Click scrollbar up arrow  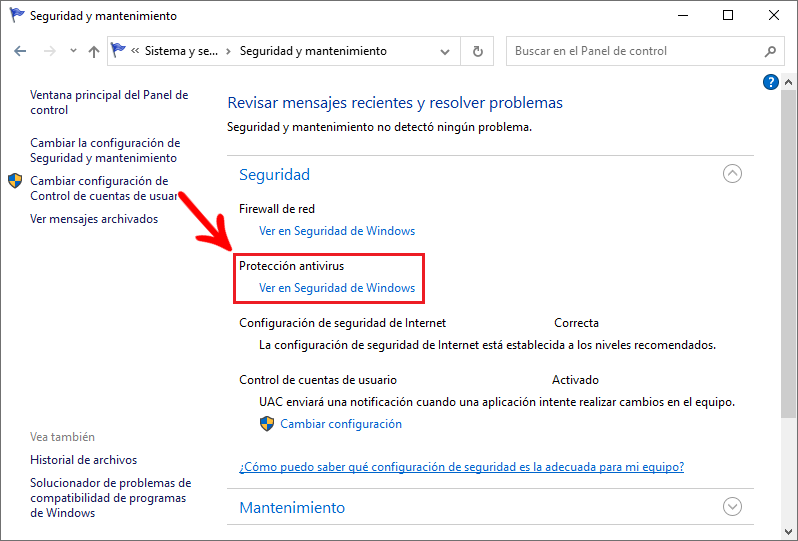click(788, 81)
